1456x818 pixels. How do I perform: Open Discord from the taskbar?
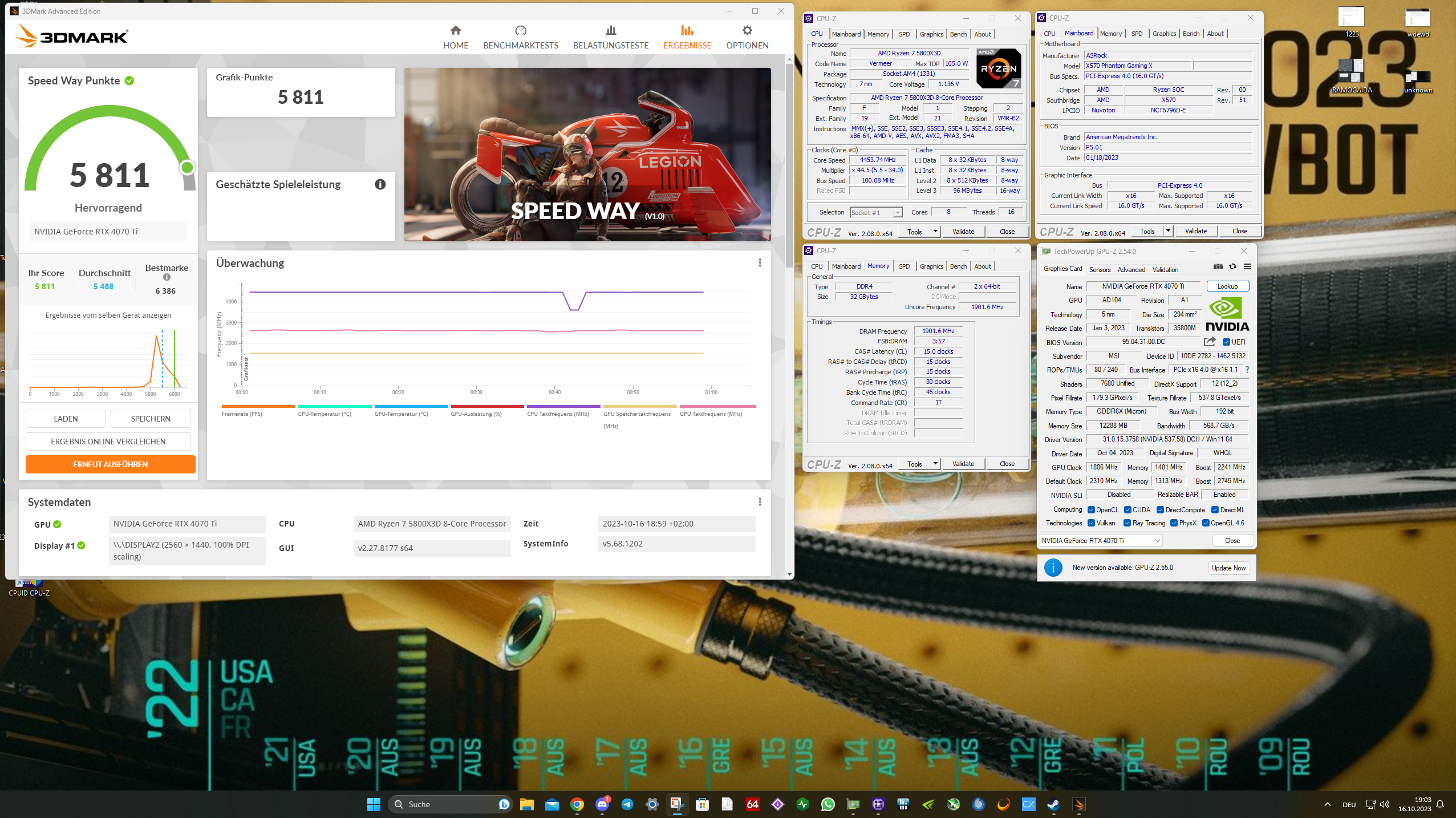[x=602, y=804]
